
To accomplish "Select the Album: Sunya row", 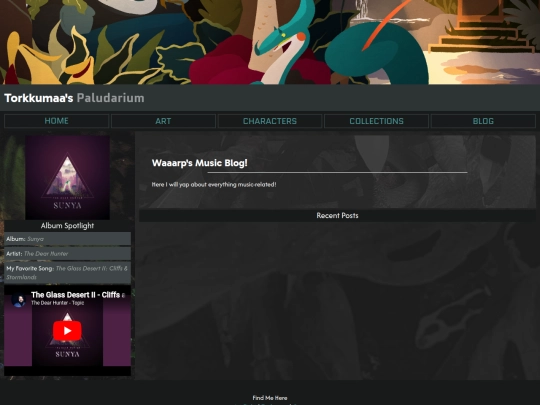I will pos(68,239).
